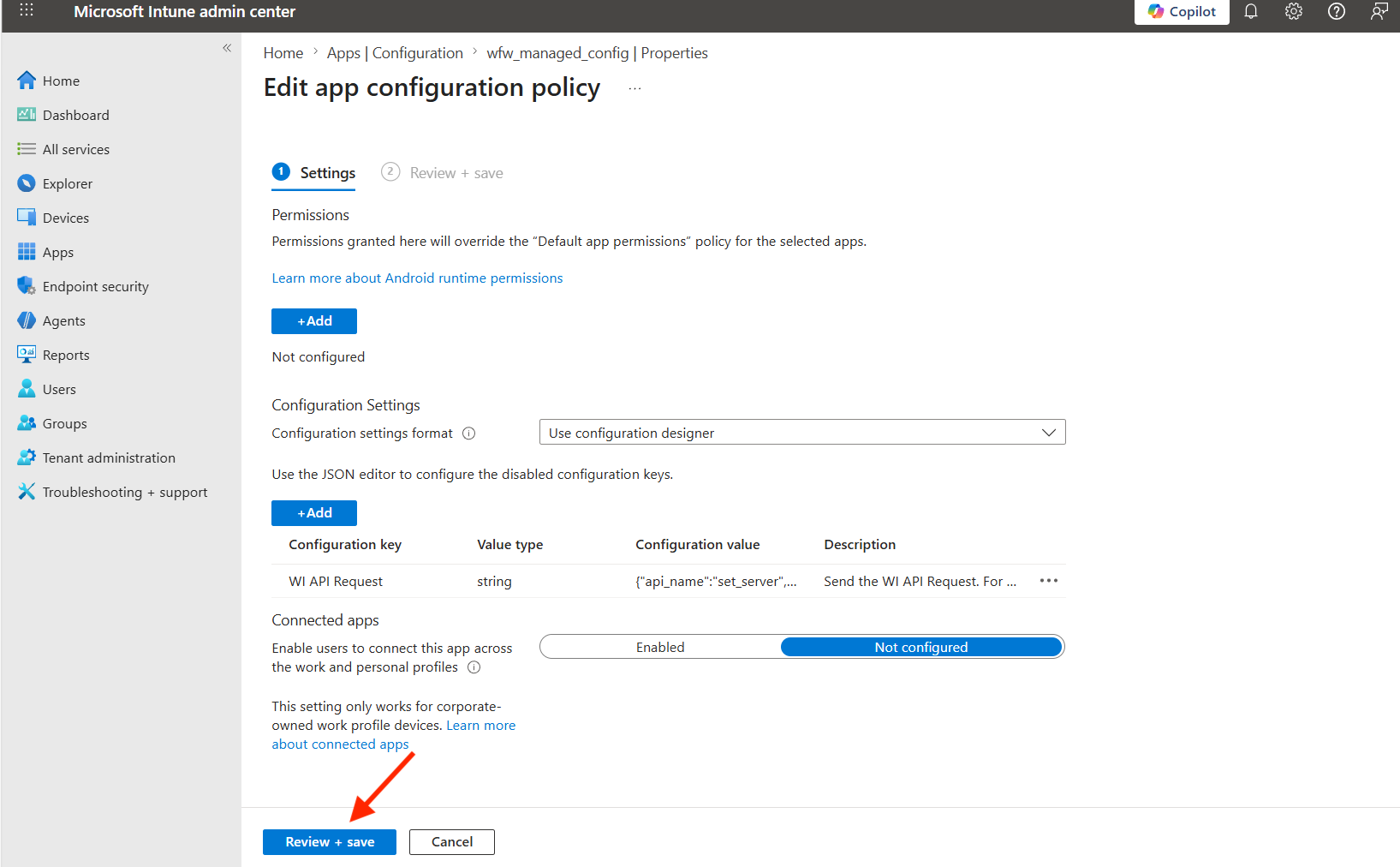Select the WI API Request key cell

click(x=336, y=582)
